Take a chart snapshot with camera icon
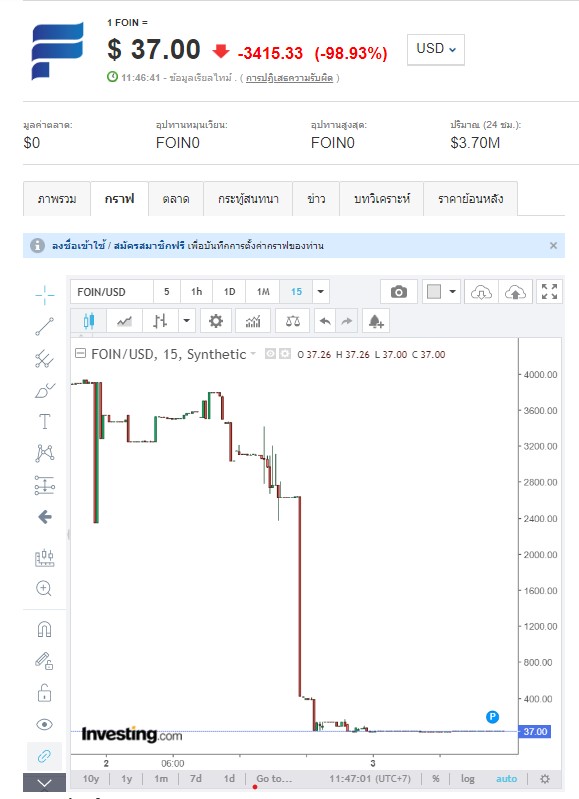579x799 pixels. (x=399, y=292)
